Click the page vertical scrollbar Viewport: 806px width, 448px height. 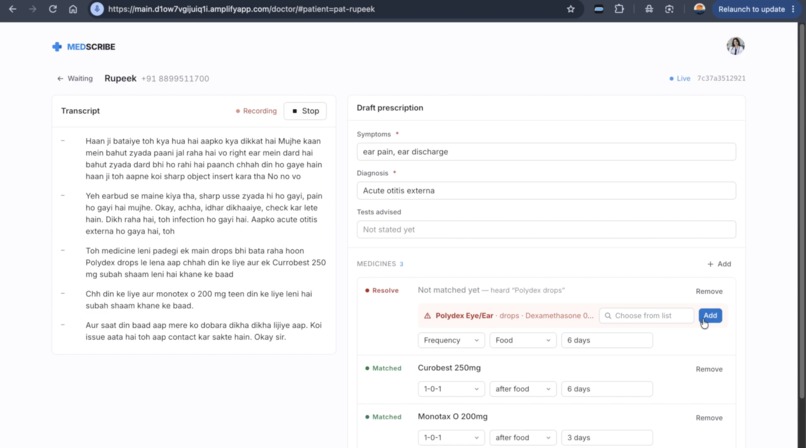(801, 211)
